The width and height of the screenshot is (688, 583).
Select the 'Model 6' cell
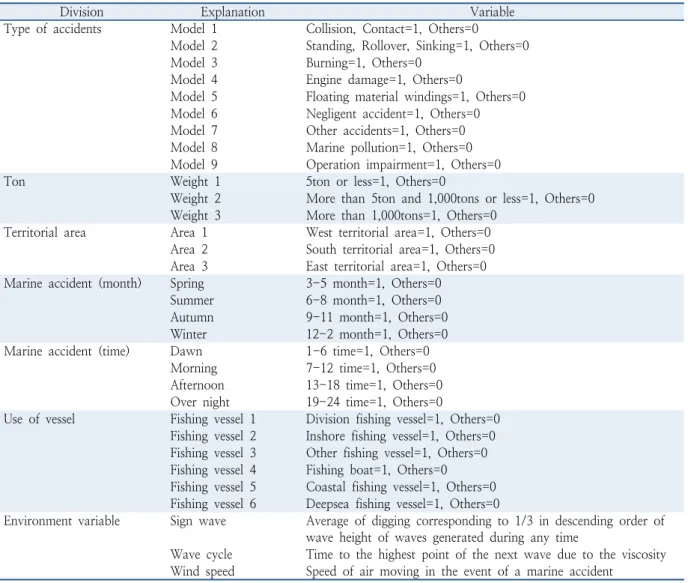pos(194,114)
